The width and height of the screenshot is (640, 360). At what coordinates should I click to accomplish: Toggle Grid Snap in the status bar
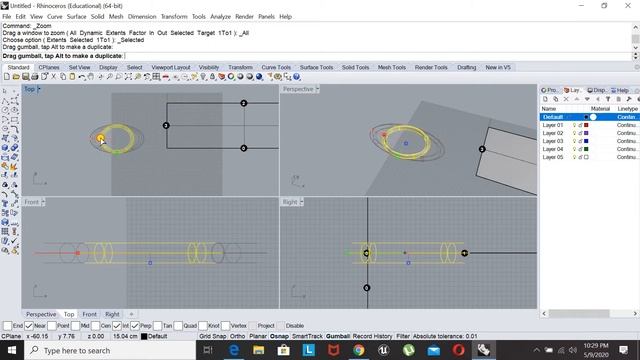pyautogui.click(x=212, y=336)
